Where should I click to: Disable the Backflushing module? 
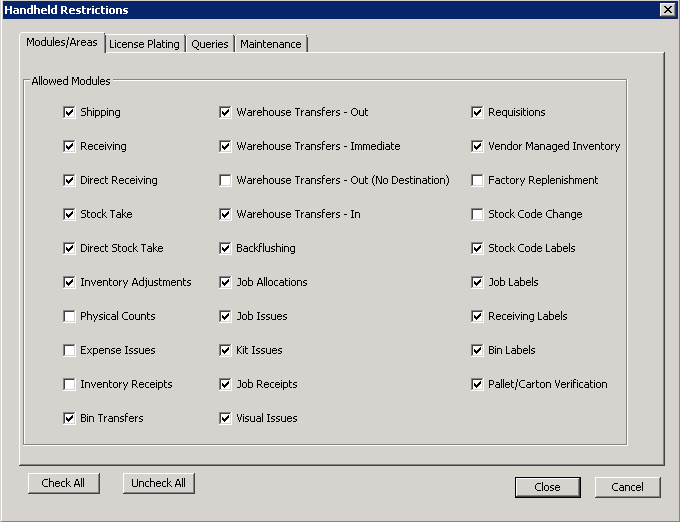click(225, 248)
